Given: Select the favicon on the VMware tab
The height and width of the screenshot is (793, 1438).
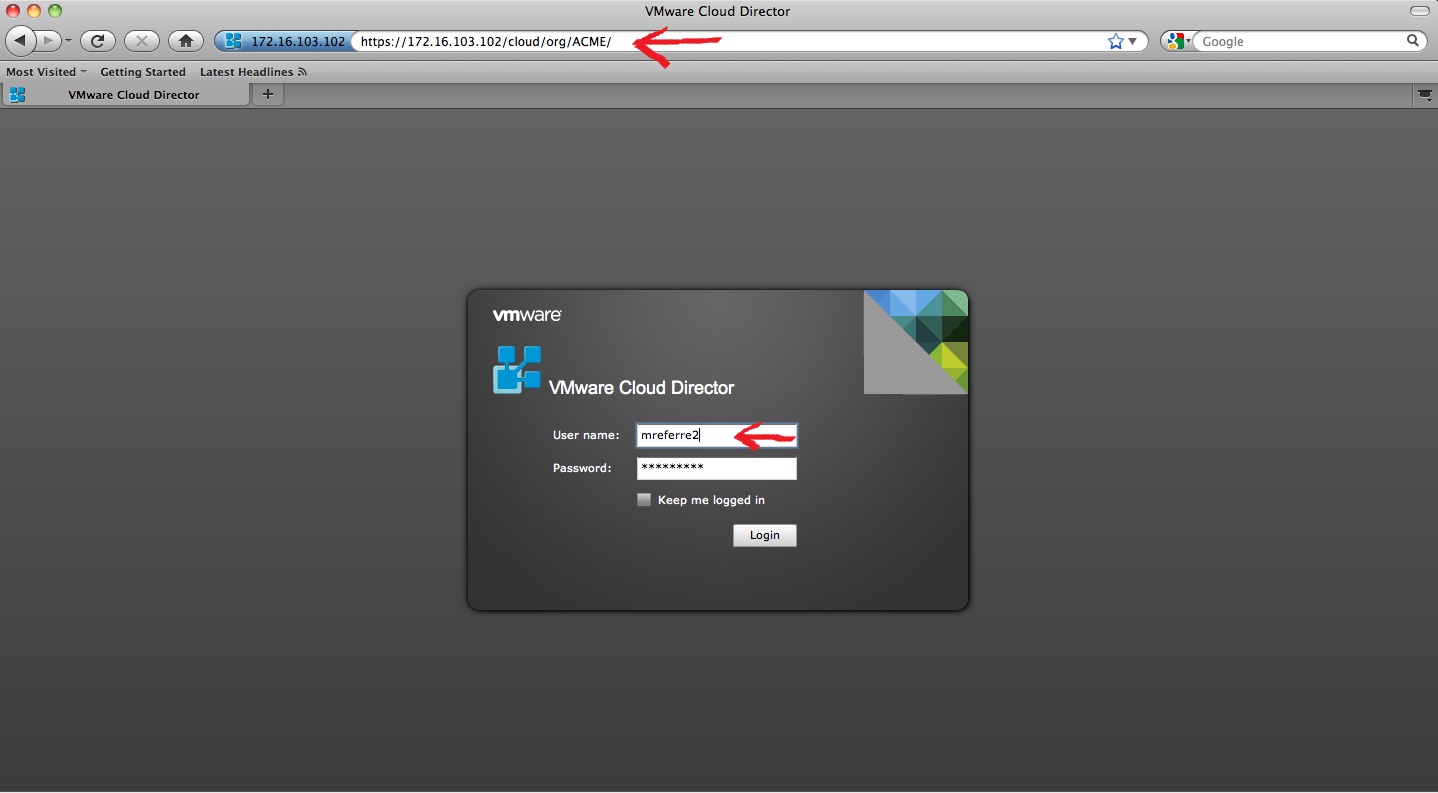Looking at the screenshot, I should coord(17,95).
